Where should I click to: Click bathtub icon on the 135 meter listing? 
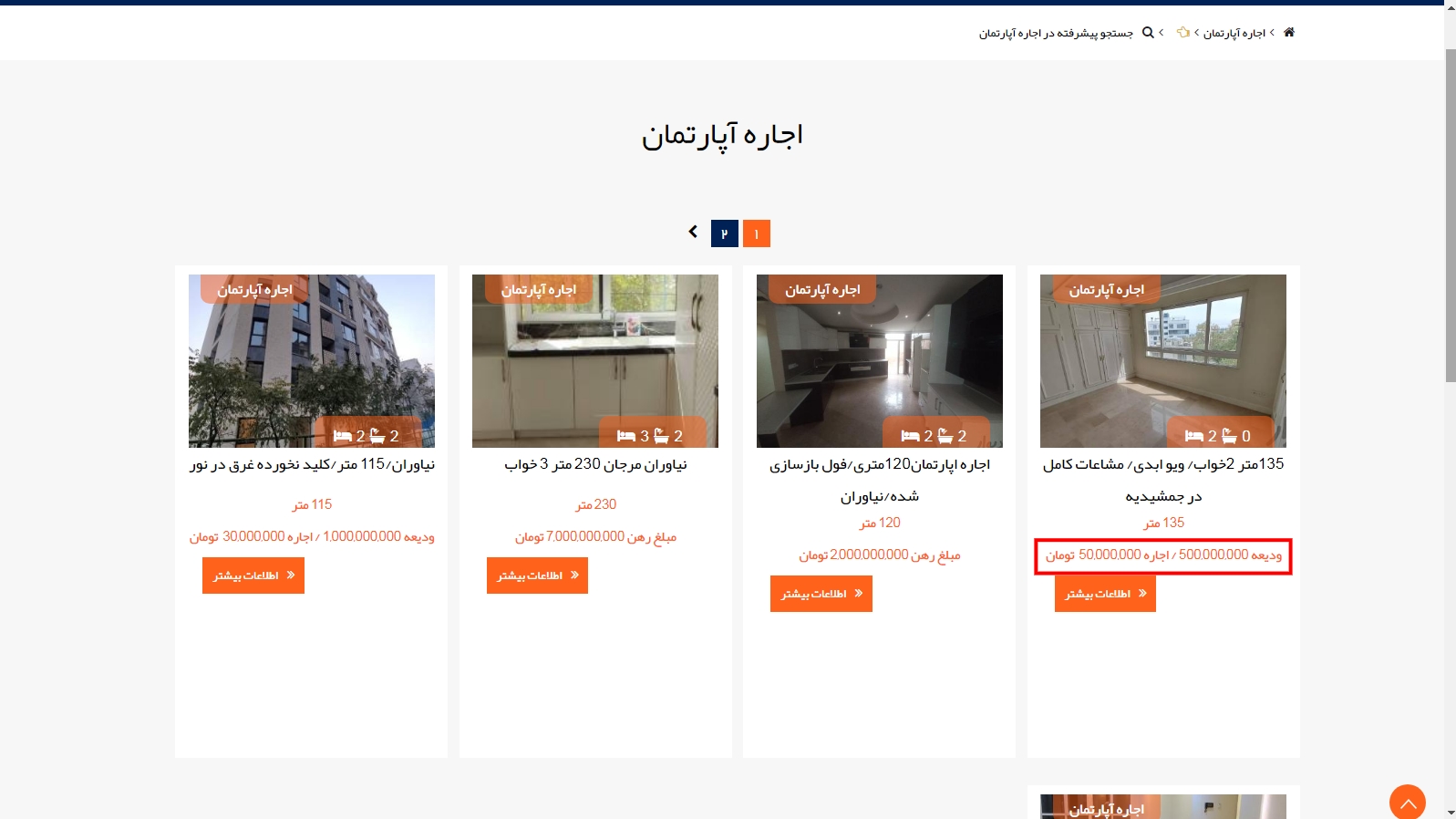coord(1229,436)
